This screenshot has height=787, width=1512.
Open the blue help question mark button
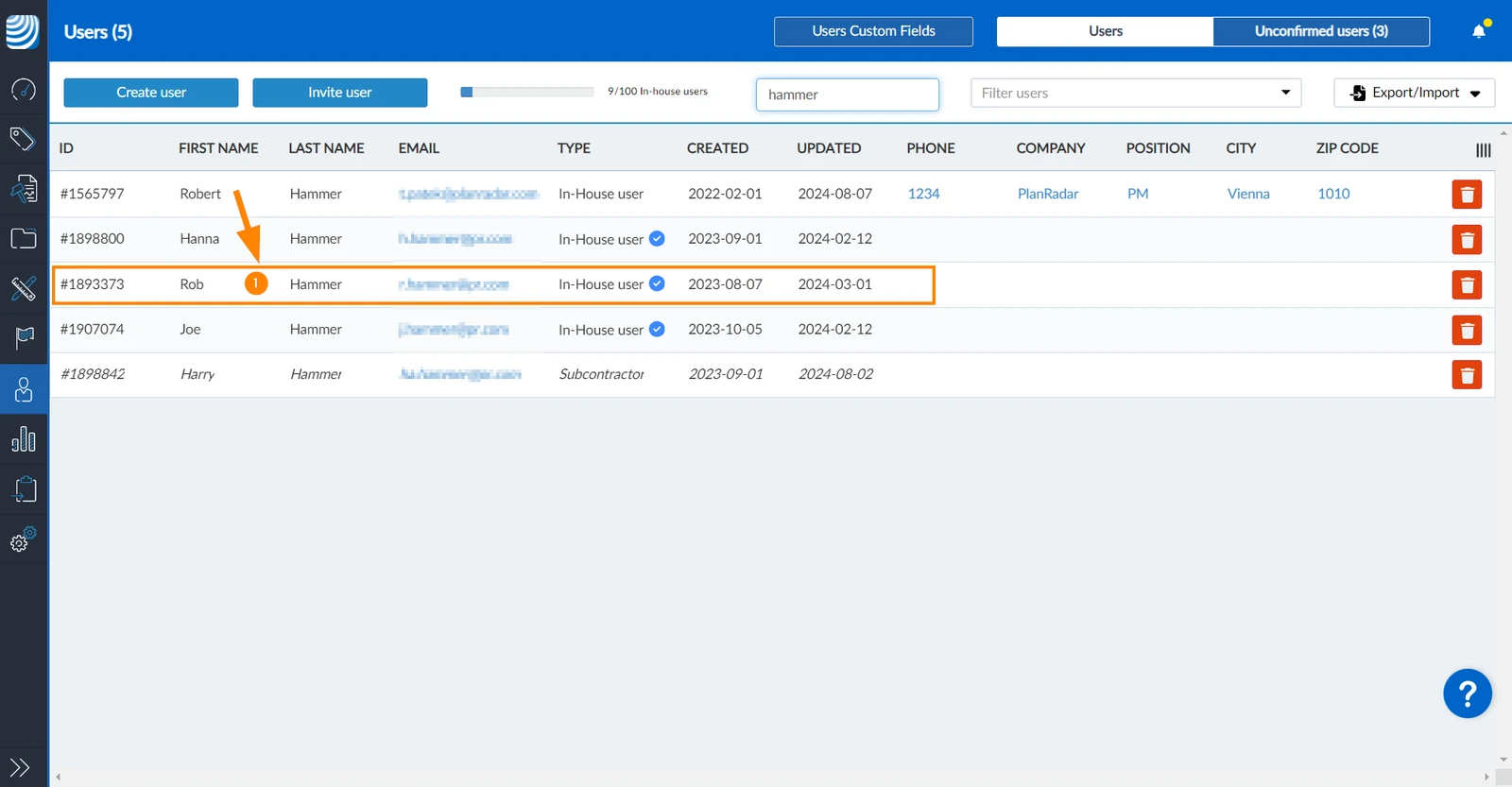click(x=1468, y=694)
